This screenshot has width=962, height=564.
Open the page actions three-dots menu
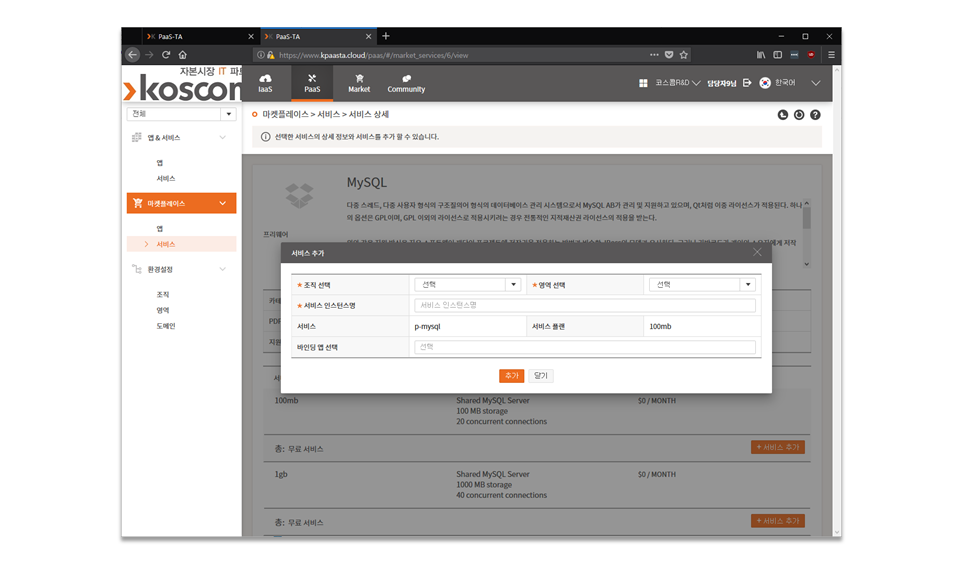[654, 55]
